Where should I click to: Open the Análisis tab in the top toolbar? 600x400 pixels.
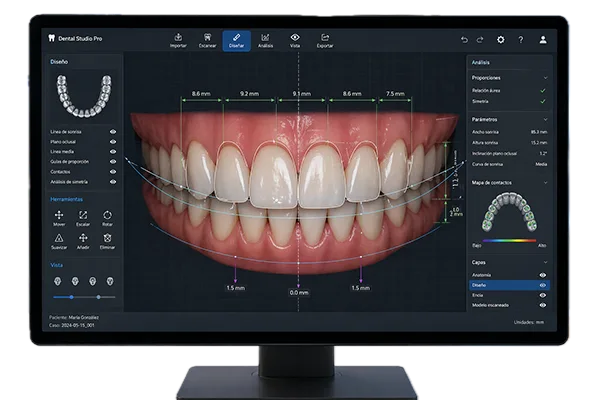coord(265,41)
